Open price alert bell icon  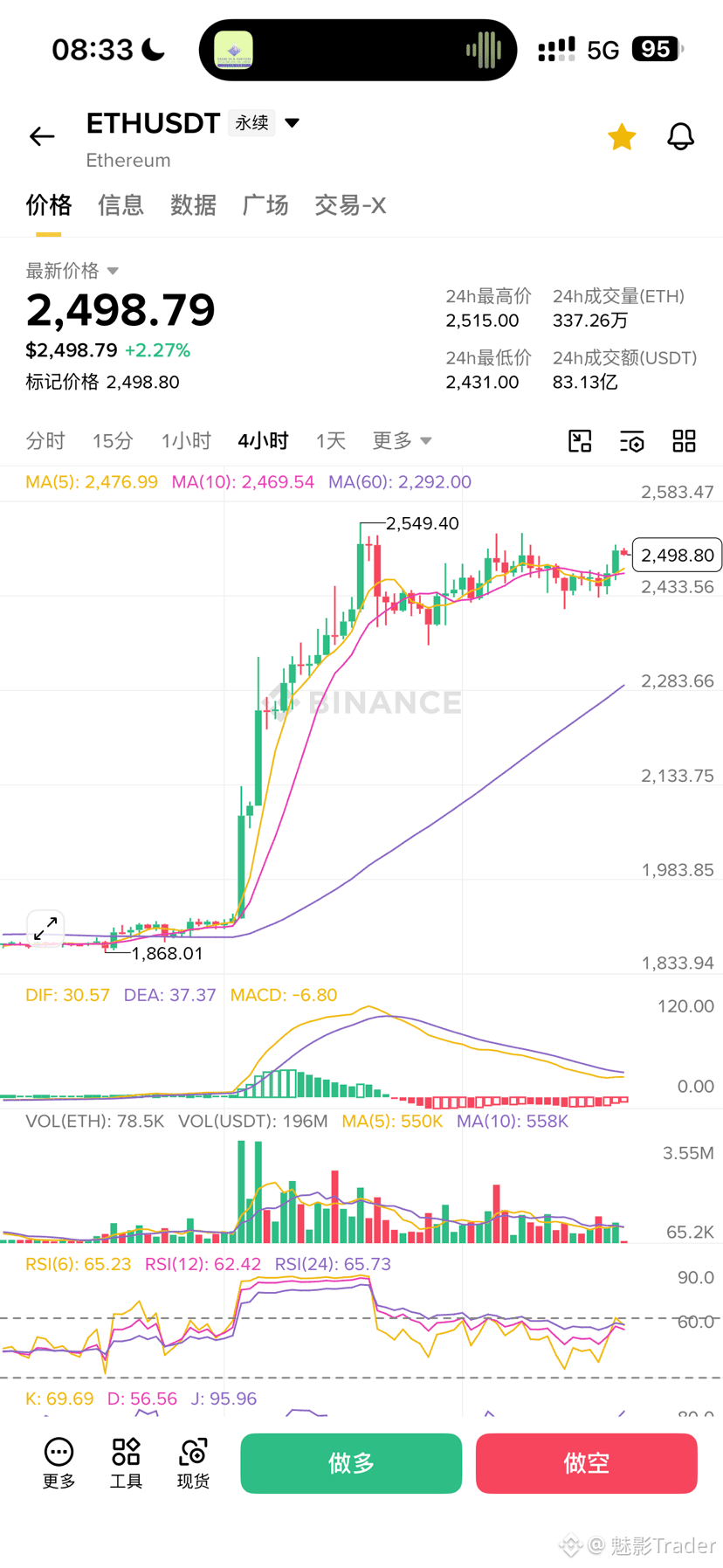[680, 137]
